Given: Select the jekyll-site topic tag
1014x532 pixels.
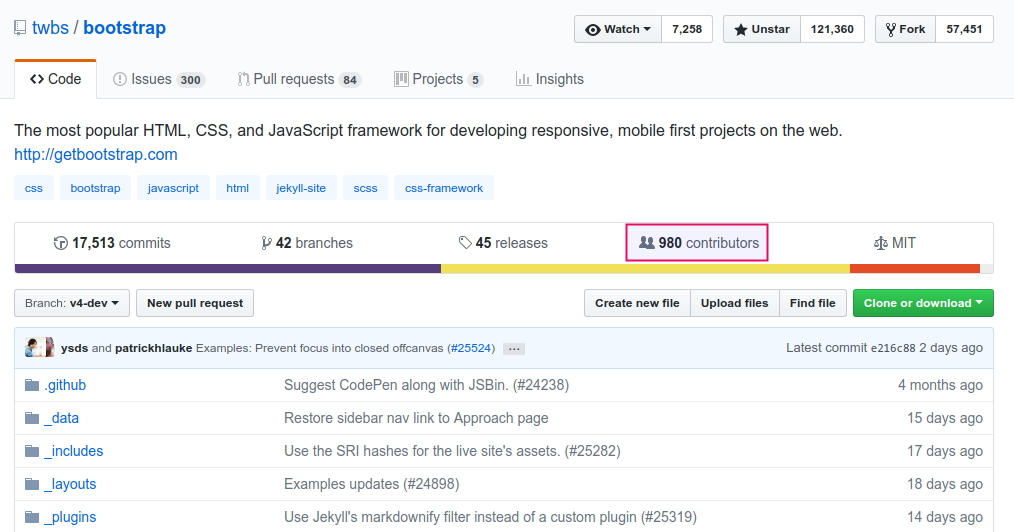Looking at the screenshot, I should (x=301, y=188).
